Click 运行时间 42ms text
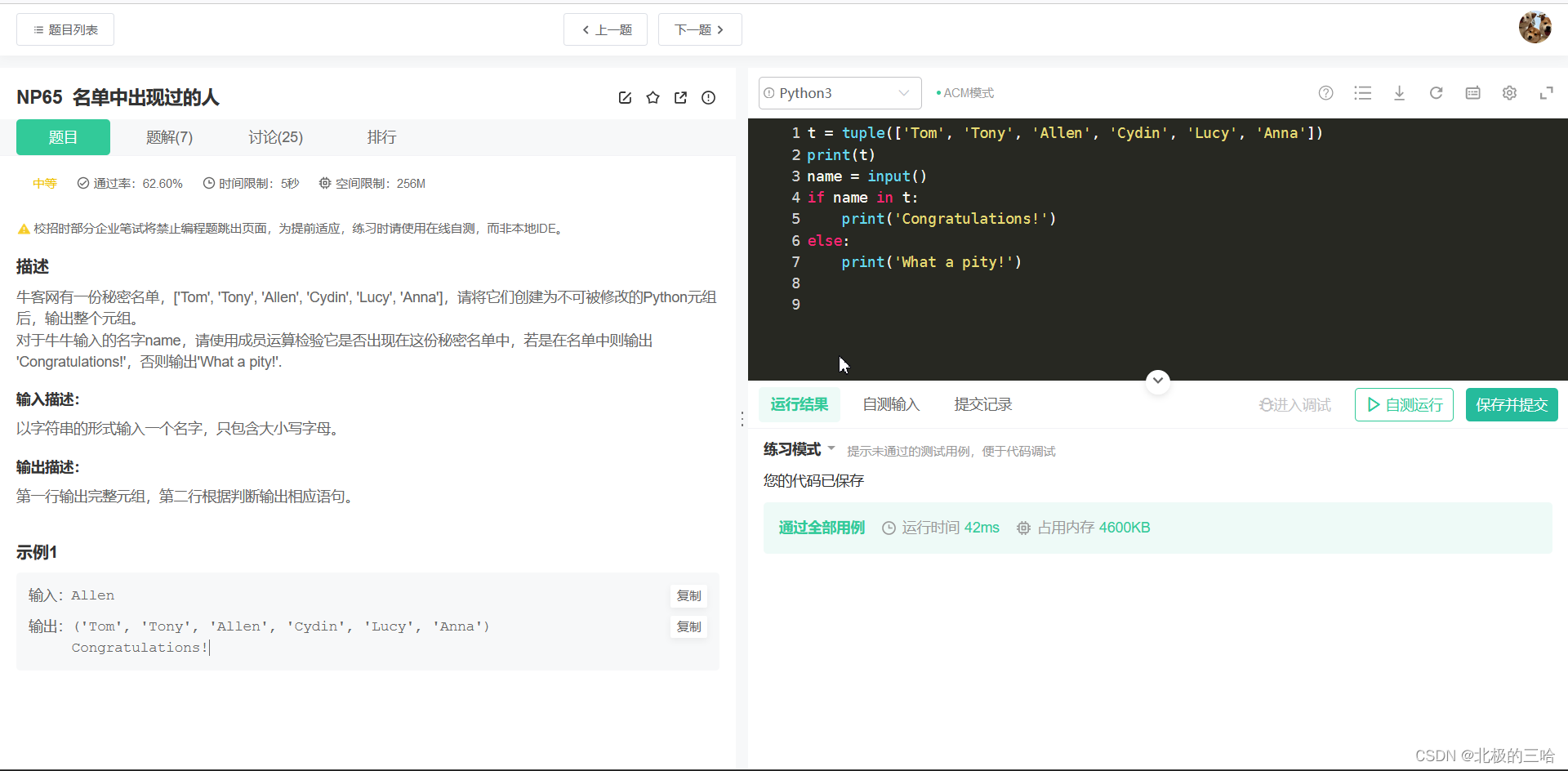 click(x=941, y=528)
